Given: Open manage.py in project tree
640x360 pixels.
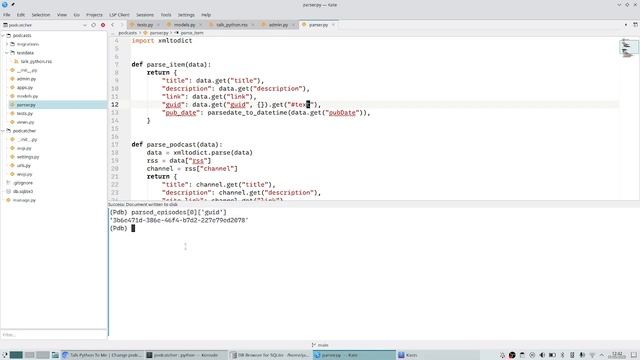Looking at the screenshot, I should (24, 200).
